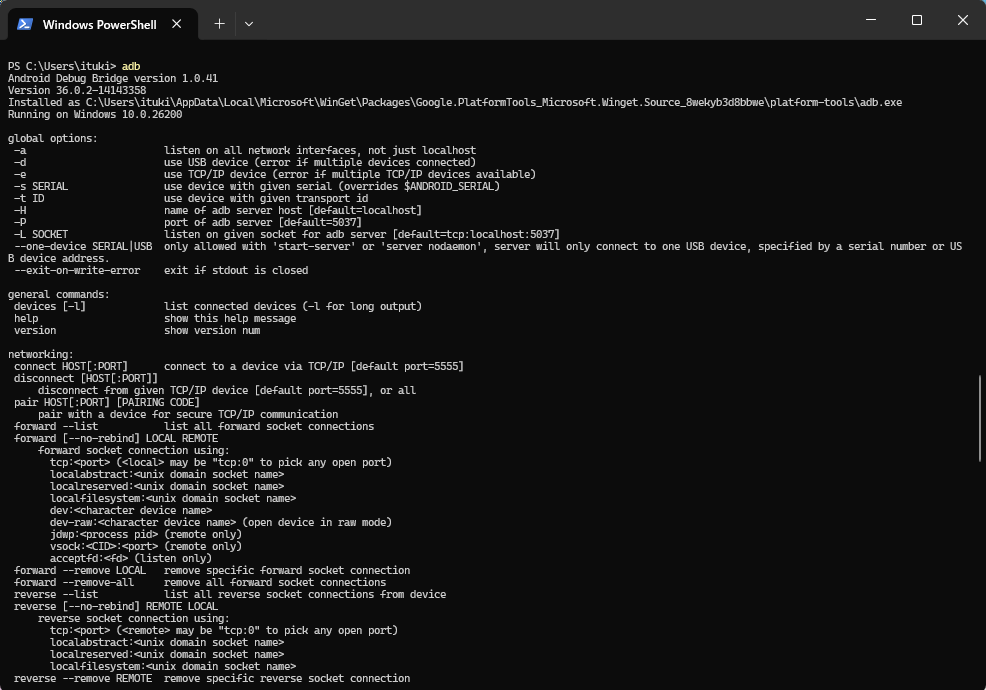Click 'reverse --list' command text
Image resolution: width=986 pixels, height=690 pixels.
click(56, 594)
